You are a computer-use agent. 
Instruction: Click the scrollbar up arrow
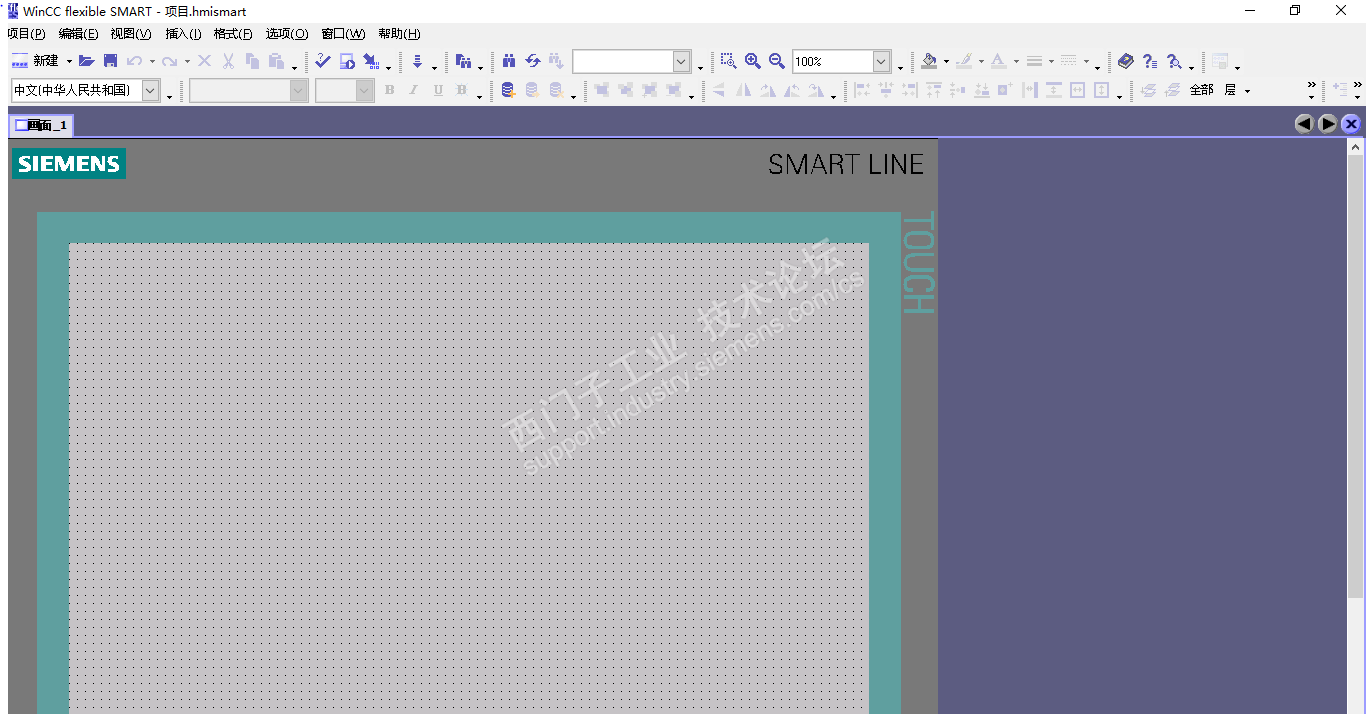coord(1355,147)
